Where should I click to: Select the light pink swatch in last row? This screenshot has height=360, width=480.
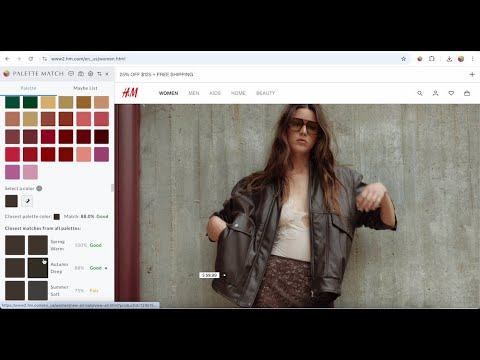point(30,172)
